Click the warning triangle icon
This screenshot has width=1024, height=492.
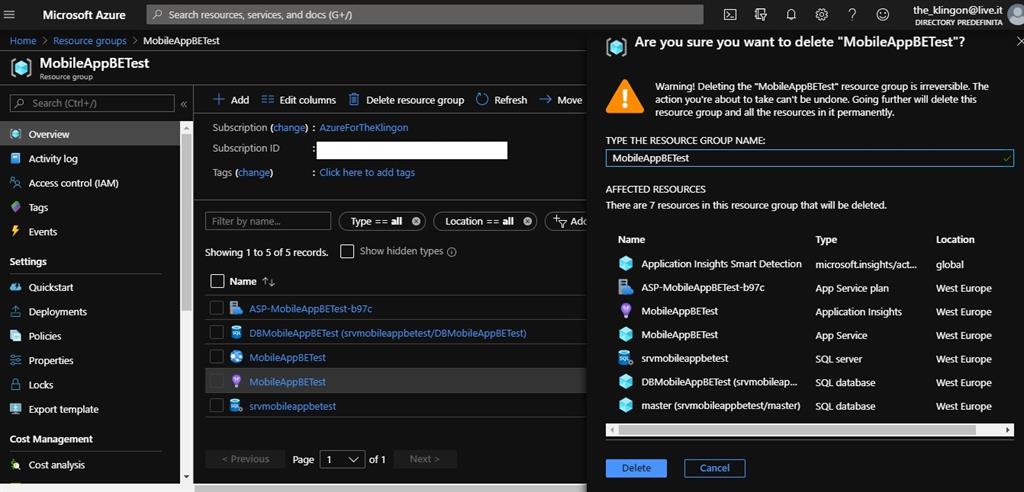624,97
